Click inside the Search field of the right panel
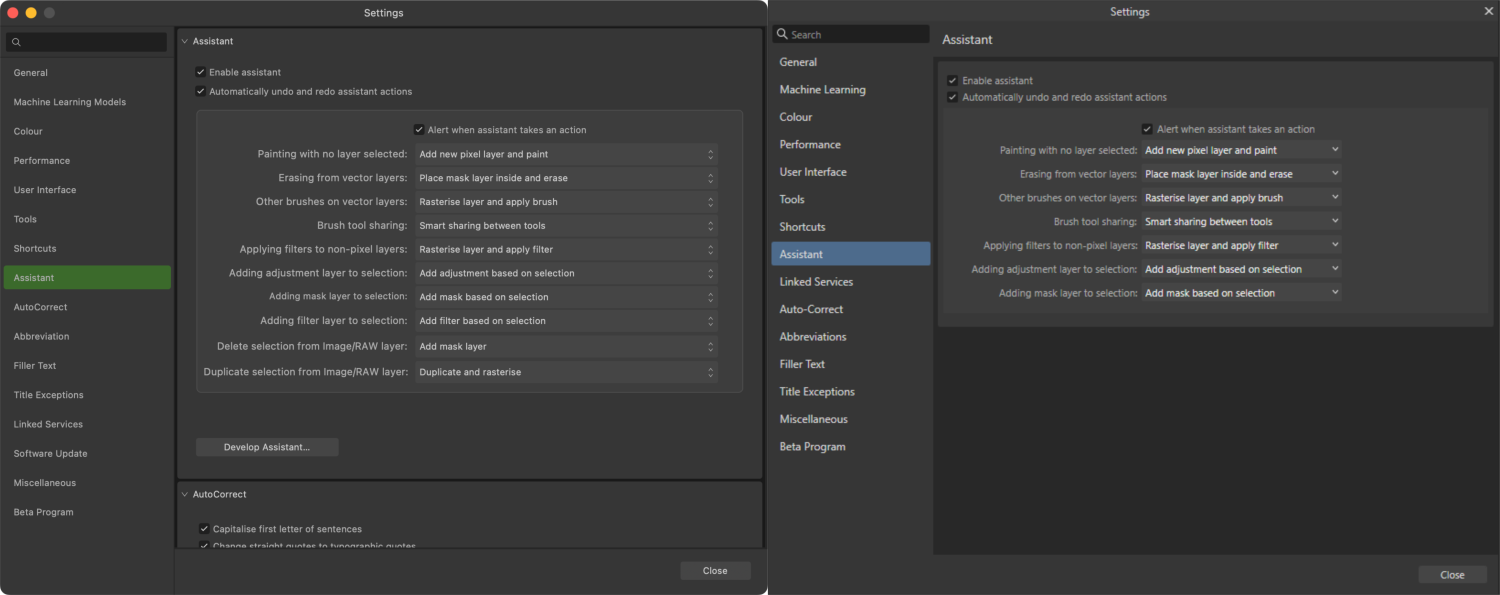This screenshot has width=1500, height=595. click(850, 34)
